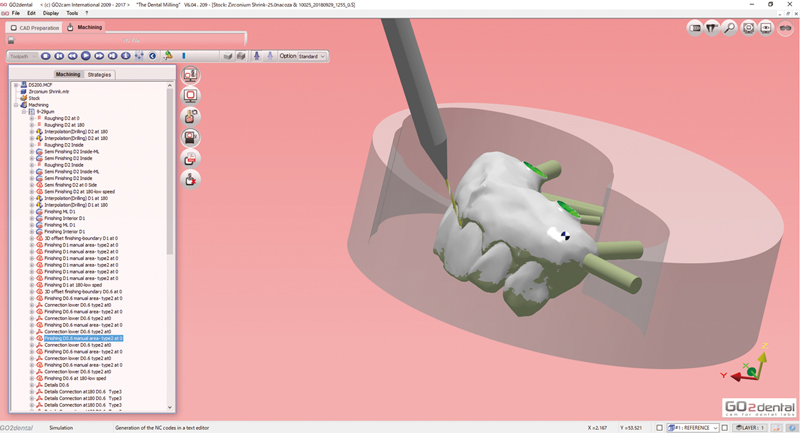Click the gear settings icon at top right
Viewport: 800px width, 433px height.
coord(748,29)
